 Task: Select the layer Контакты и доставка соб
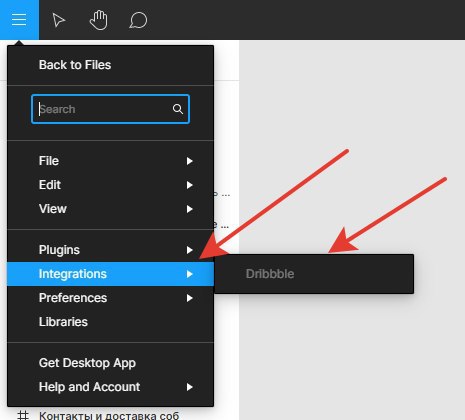pyautogui.click(x=109, y=416)
